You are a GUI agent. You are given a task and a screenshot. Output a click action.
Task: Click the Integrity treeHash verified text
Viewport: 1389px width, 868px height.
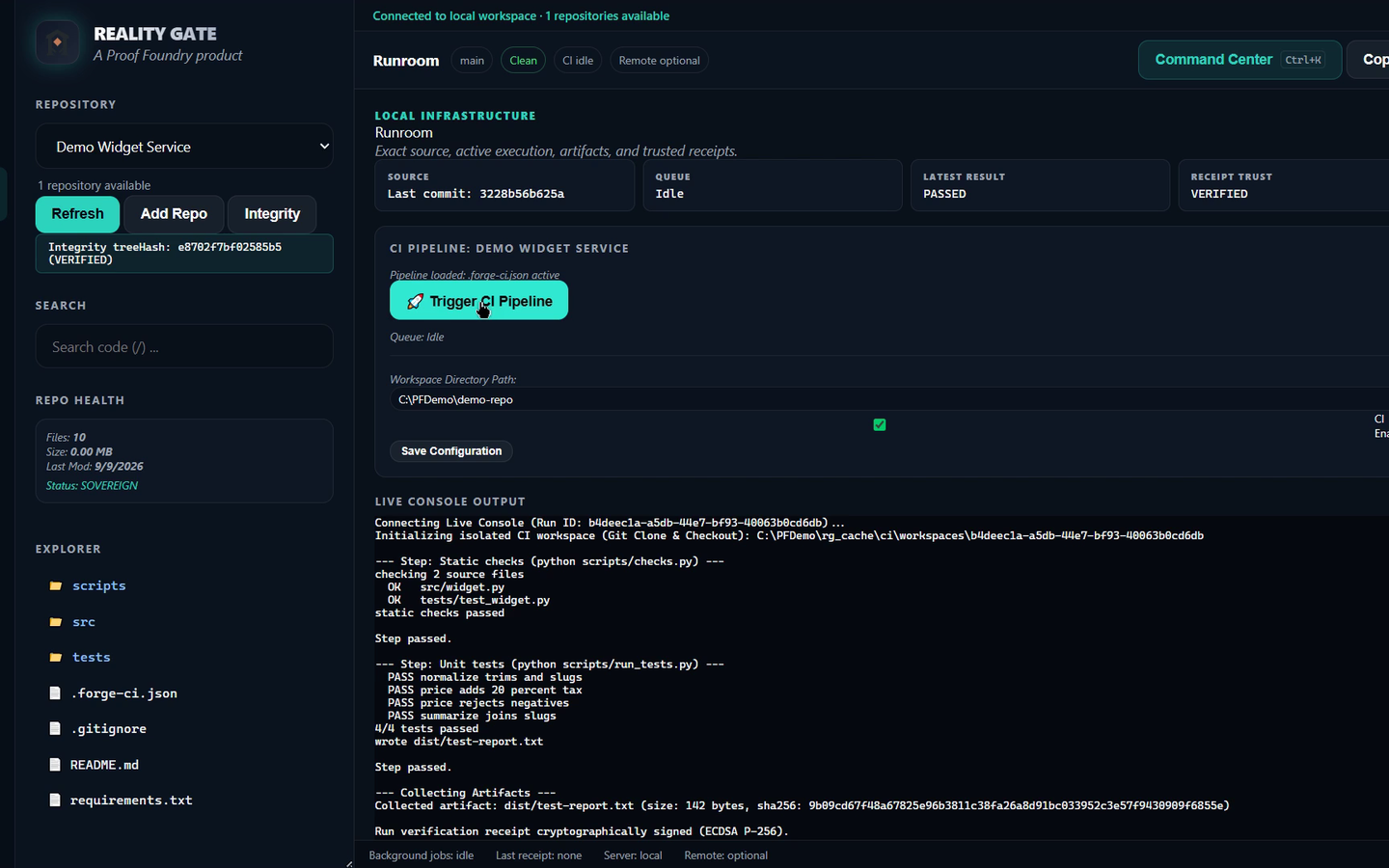(x=184, y=254)
